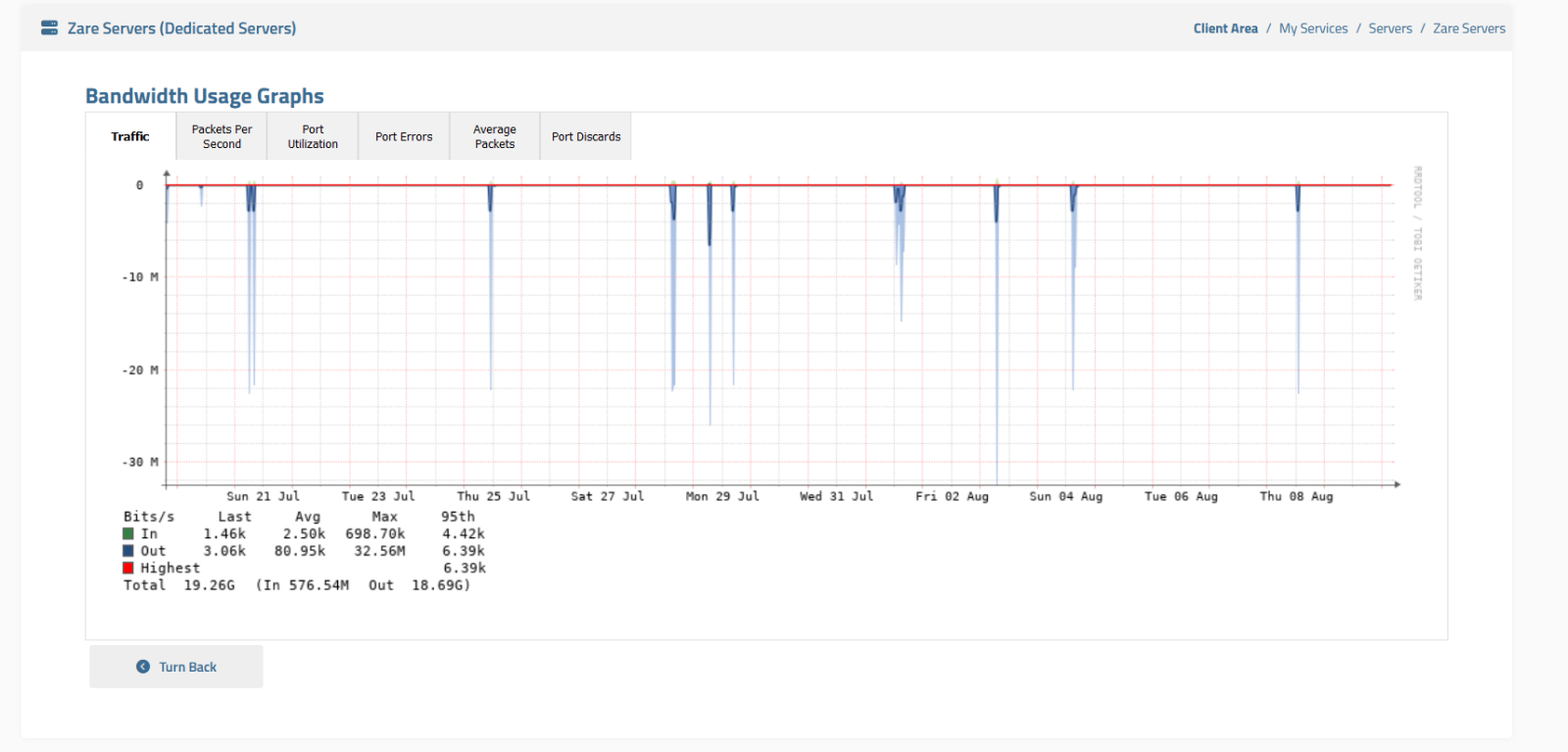Click the -30 M y-axis label

pos(140,462)
